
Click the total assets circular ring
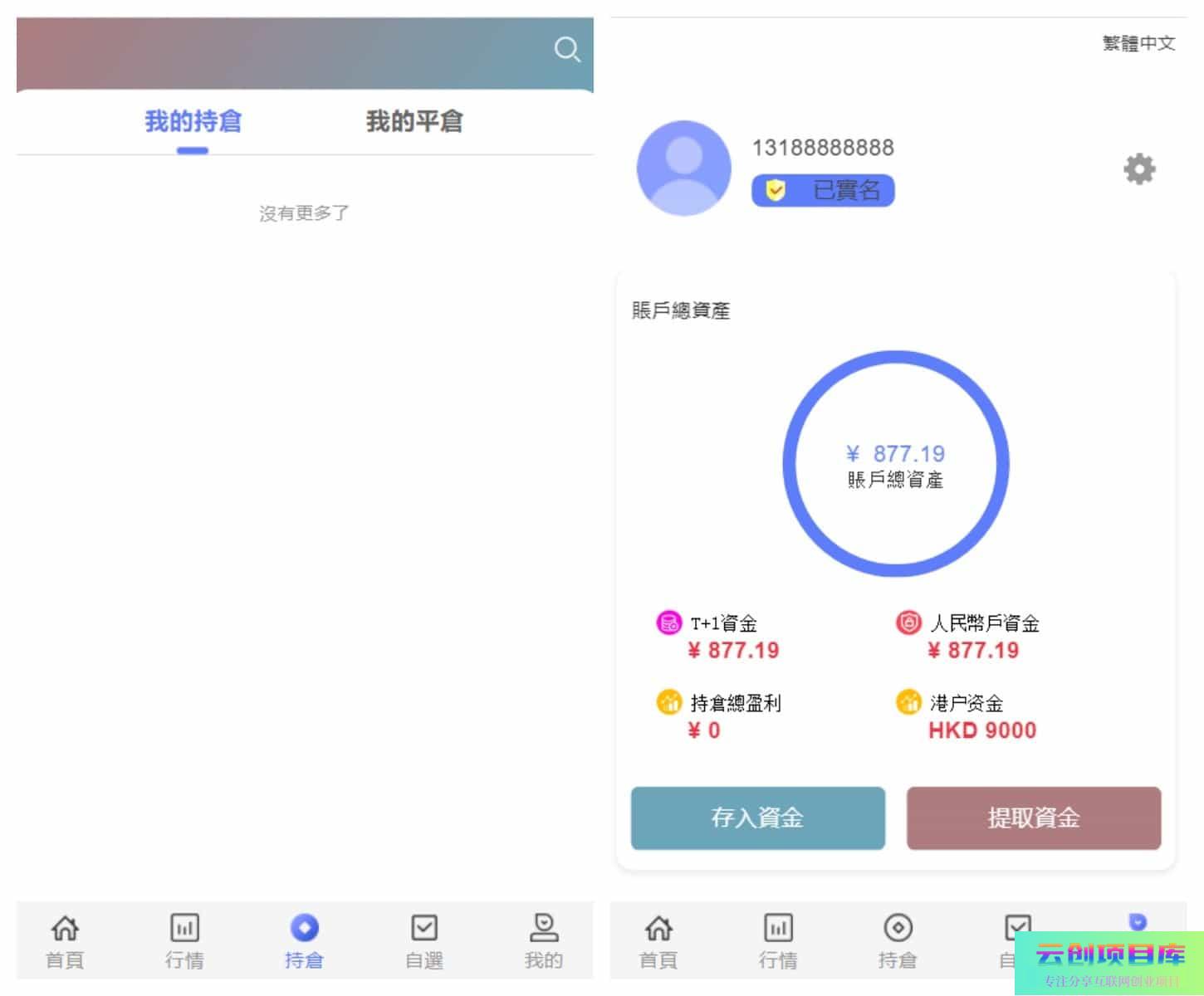(896, 464)
